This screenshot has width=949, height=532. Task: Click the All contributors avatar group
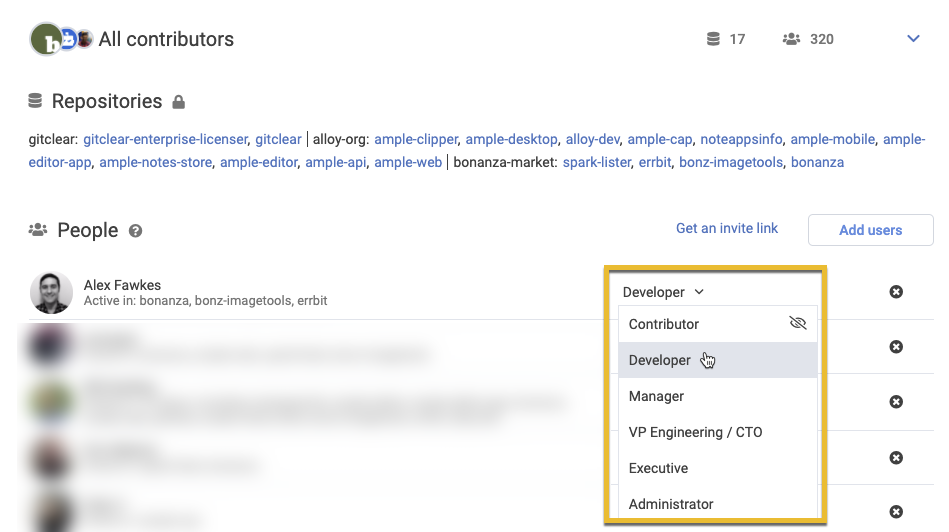point(61,39)
